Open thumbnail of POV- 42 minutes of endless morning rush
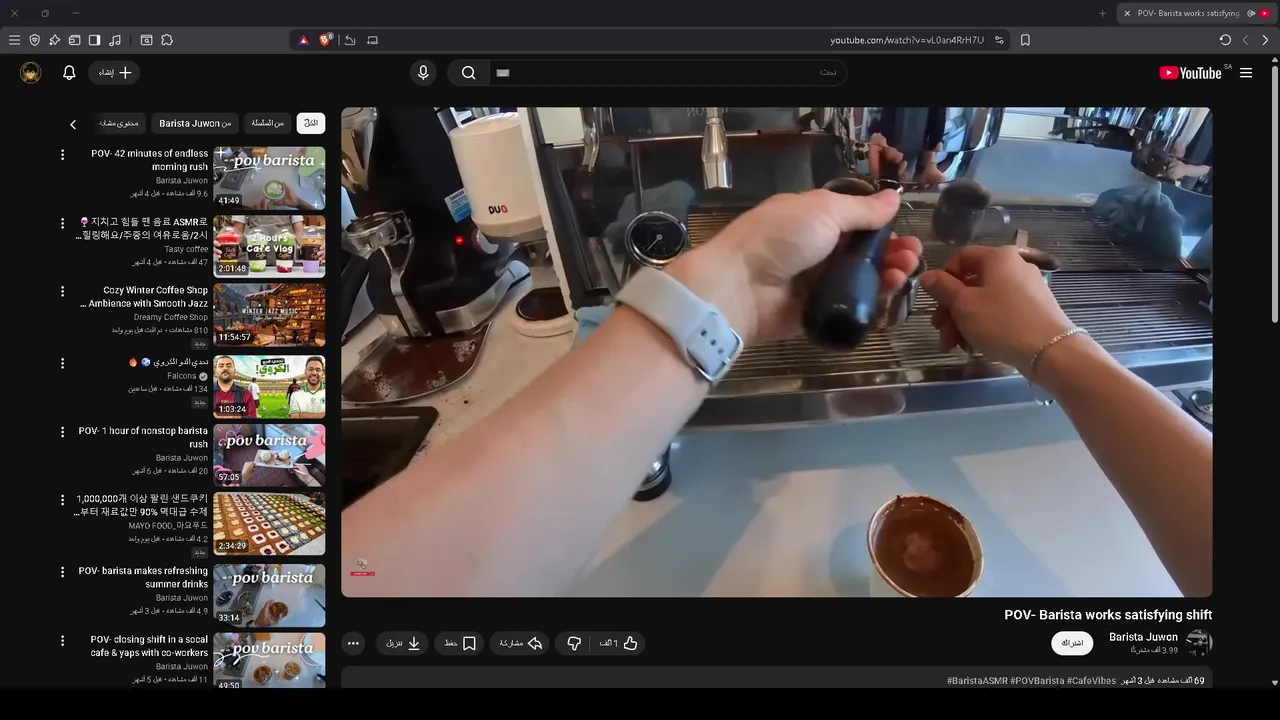 coord(269,178)
